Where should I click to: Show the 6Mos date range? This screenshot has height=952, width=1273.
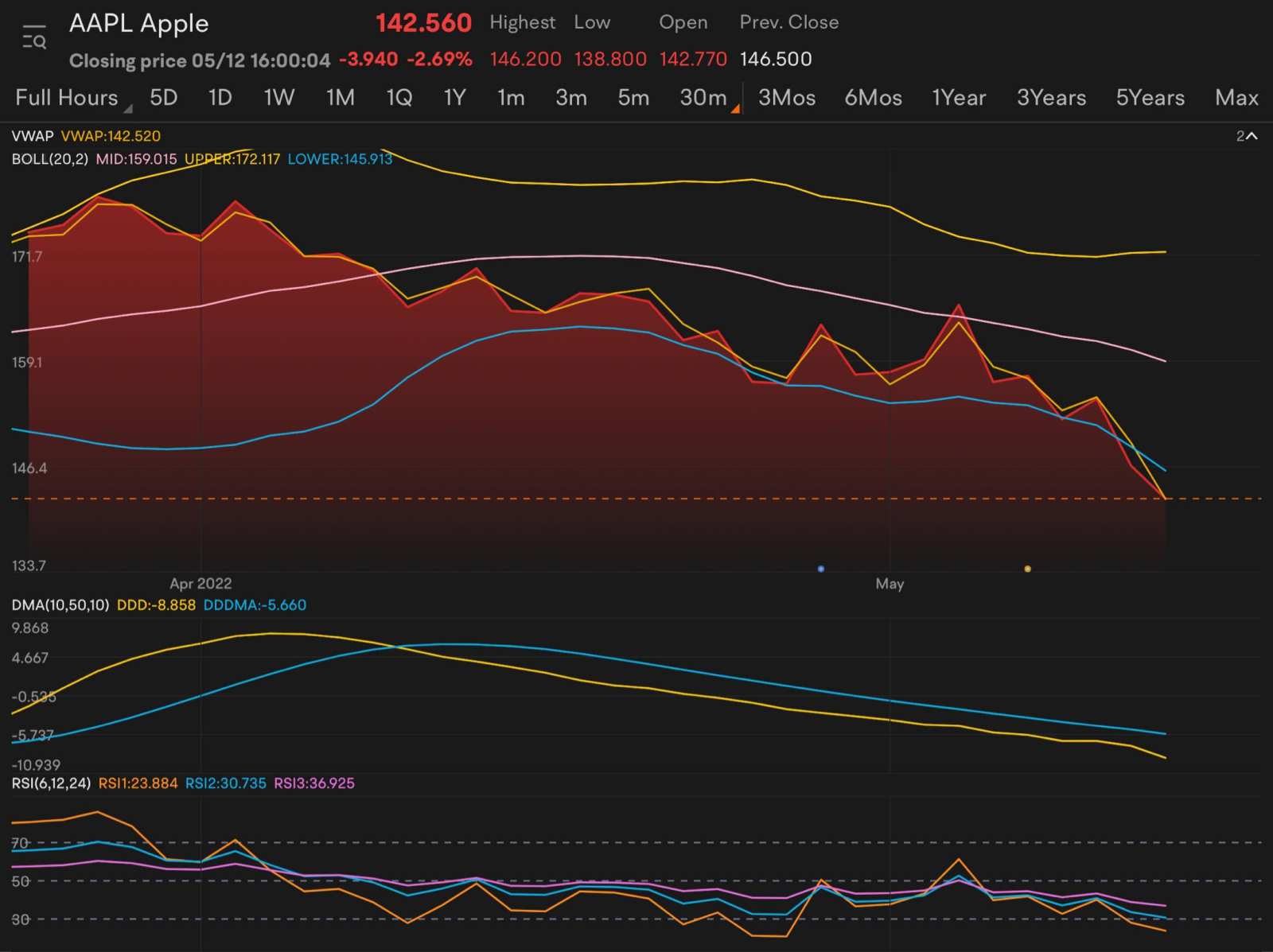[x=873, y=98]
